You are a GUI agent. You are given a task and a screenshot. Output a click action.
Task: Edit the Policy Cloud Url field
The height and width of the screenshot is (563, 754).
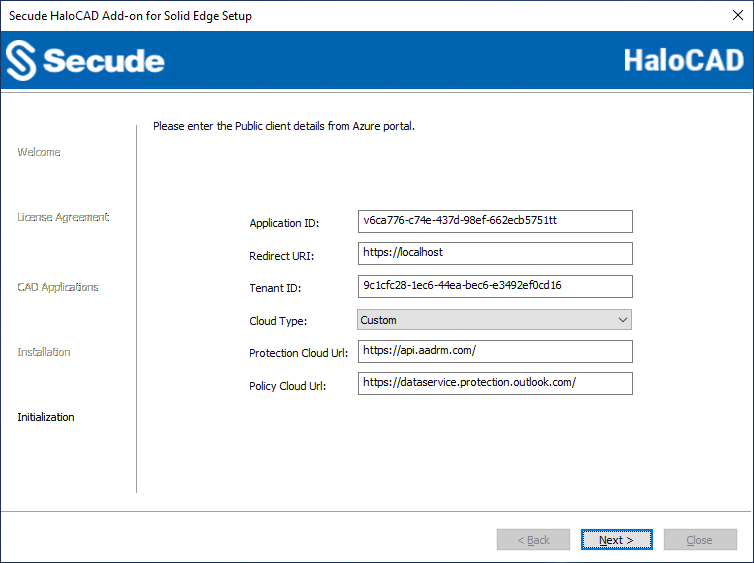click(495, 383)
